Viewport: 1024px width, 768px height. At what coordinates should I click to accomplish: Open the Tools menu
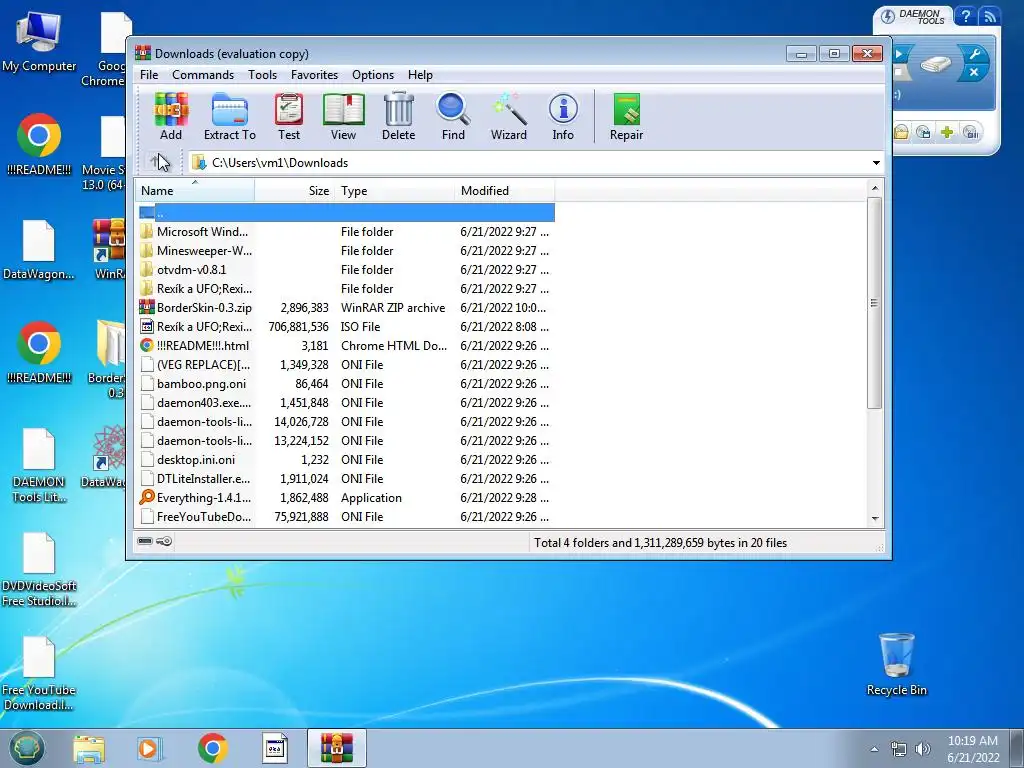262,74
